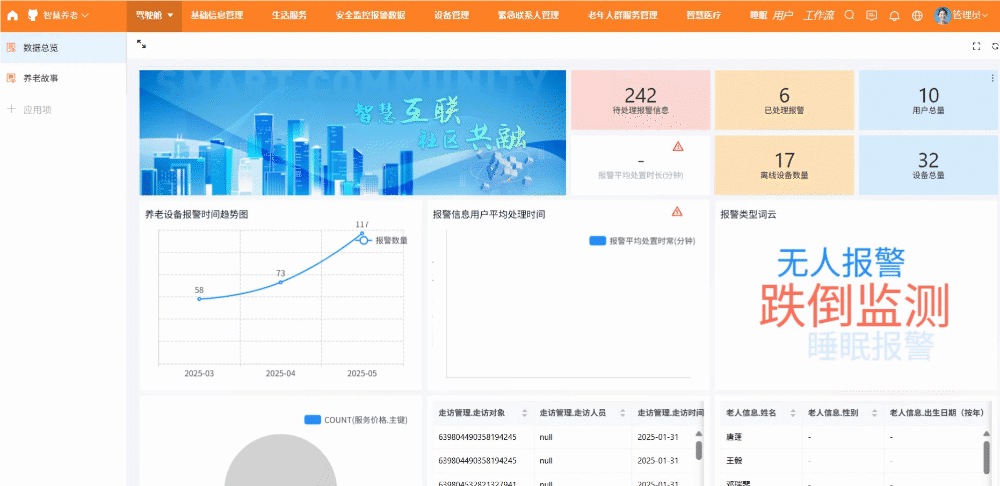Open the 驾驶舱 dropdown menu
The width and height of the screenshot is (1000, 486).
pos(154,15)
